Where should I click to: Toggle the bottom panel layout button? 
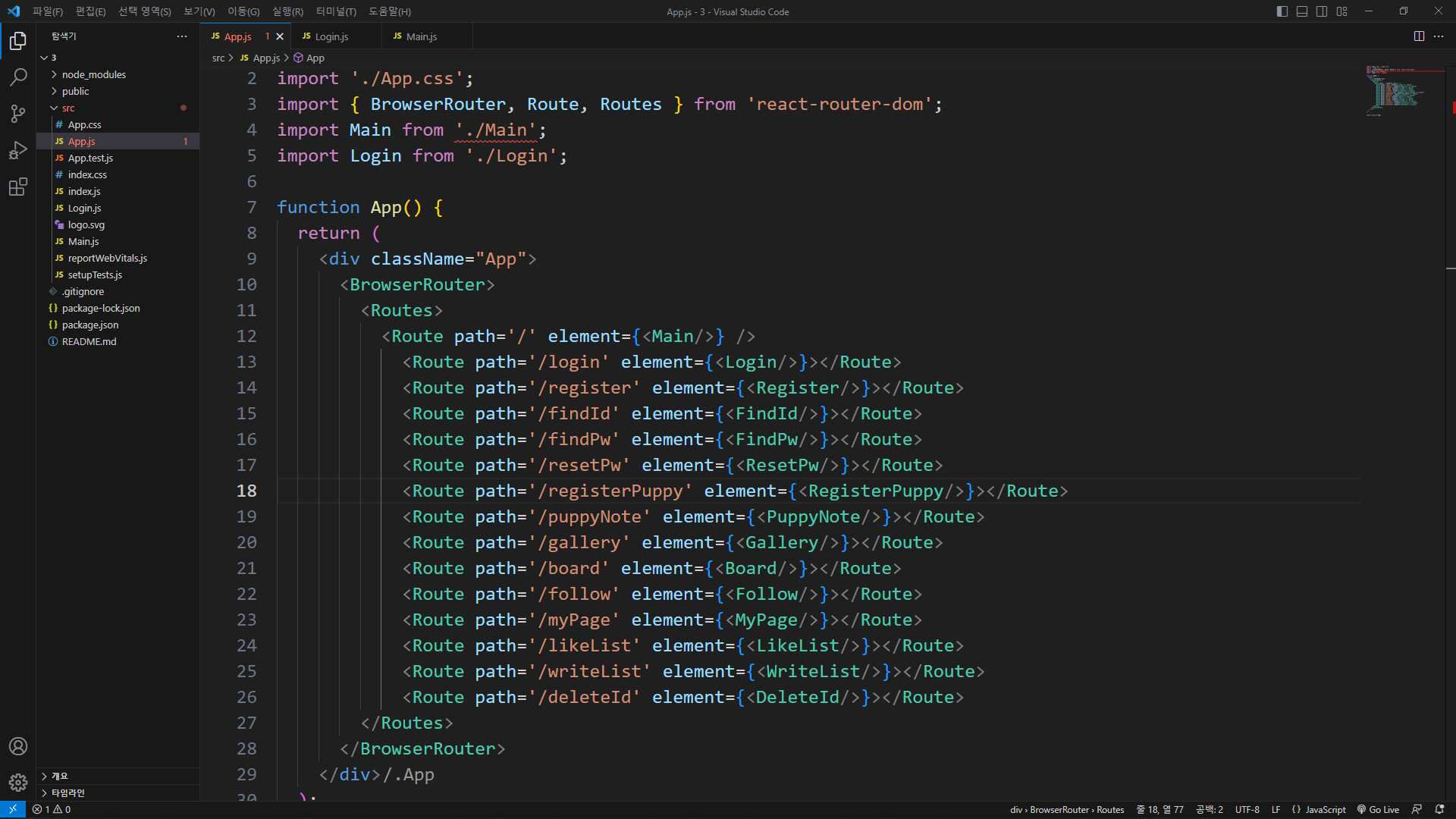1302,11
